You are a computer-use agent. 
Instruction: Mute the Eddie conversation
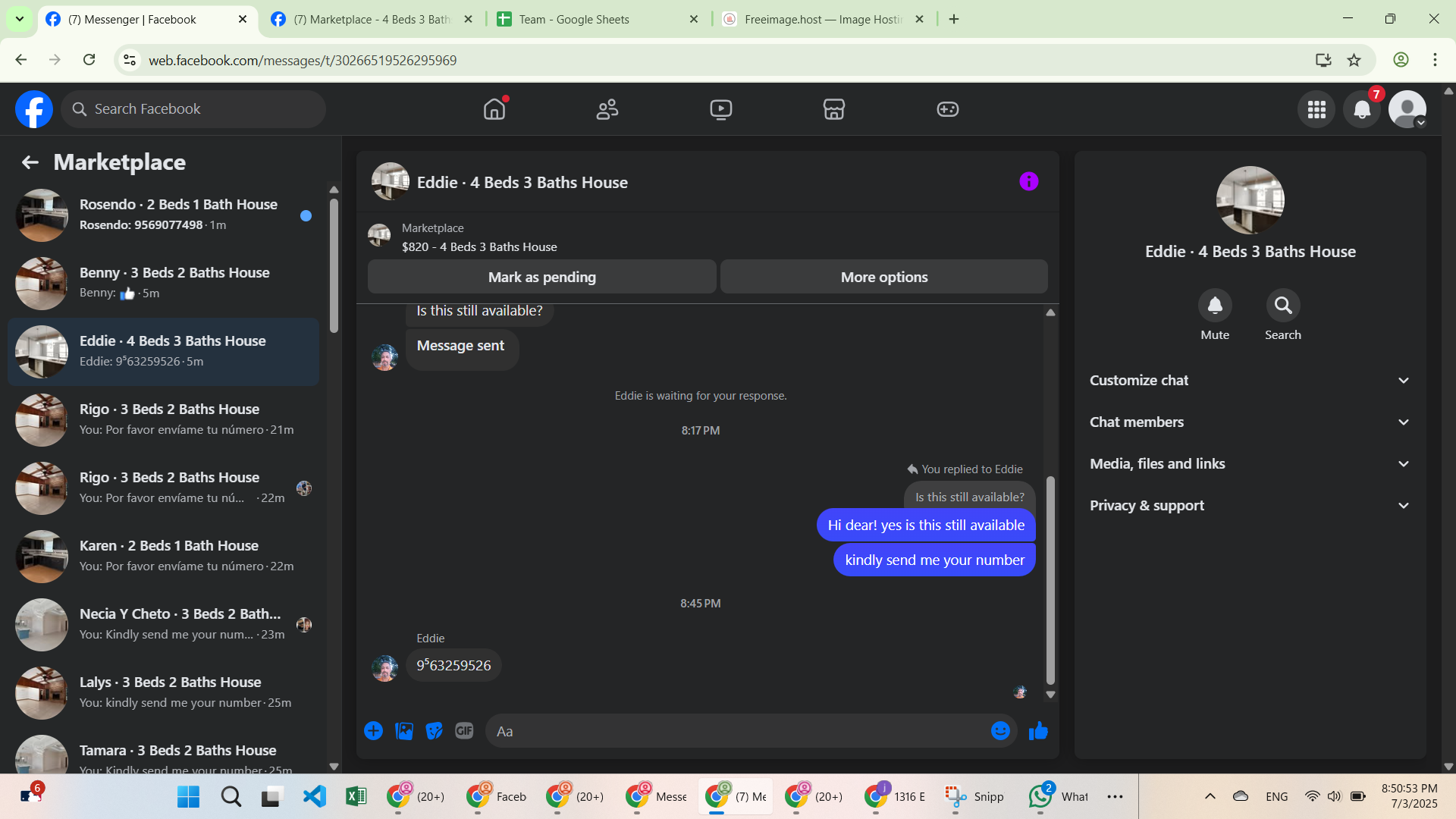[1214, 306]
